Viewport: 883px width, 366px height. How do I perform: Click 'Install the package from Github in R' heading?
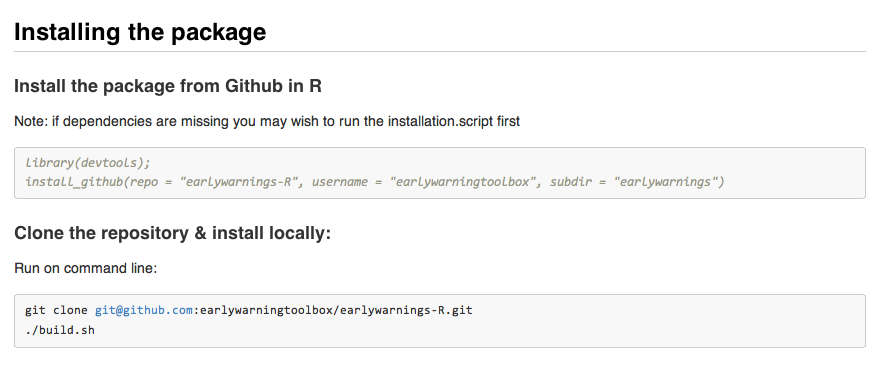click(168, 86)
